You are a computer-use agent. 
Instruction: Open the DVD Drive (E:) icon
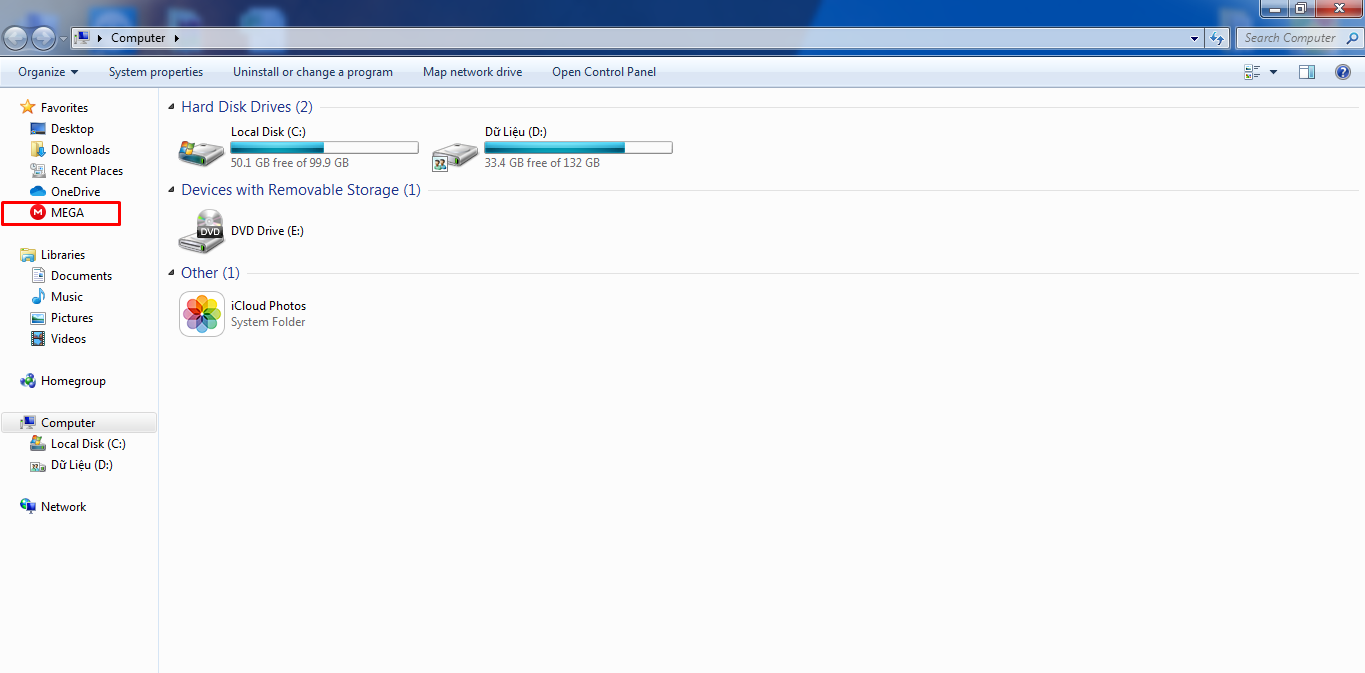pyautogui.click(x=202, y=231)
